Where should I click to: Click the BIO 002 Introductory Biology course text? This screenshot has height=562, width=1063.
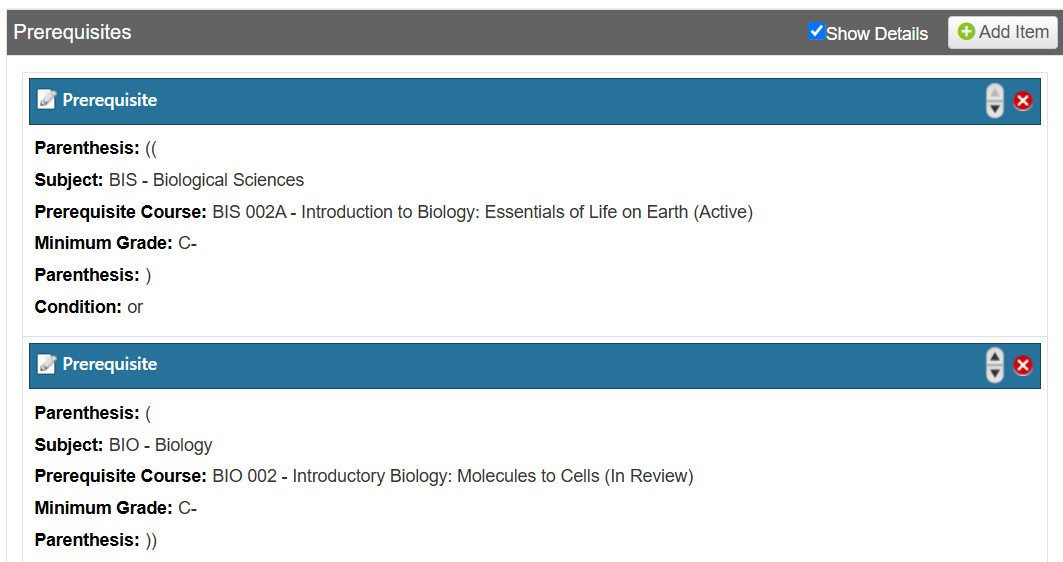[x=452, y=476]
